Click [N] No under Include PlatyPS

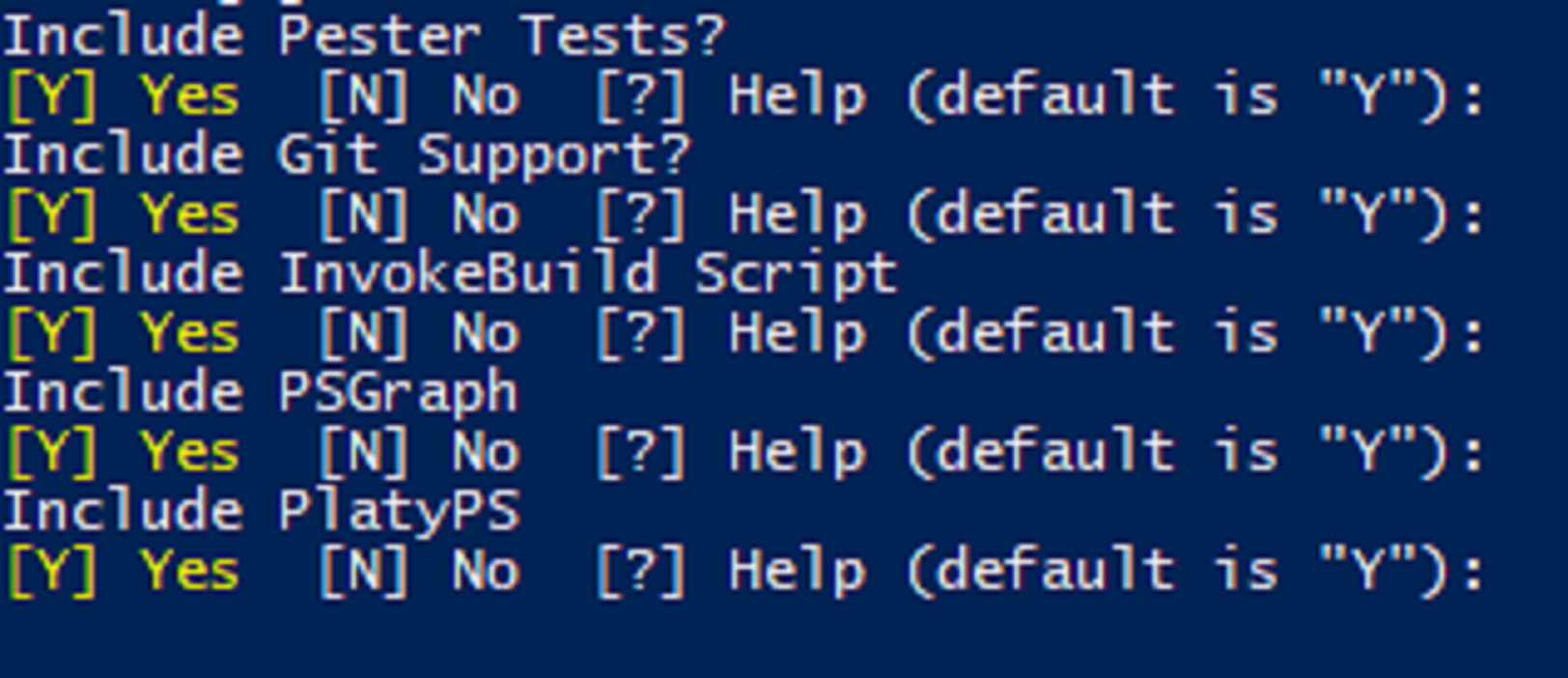coord(420,571)
